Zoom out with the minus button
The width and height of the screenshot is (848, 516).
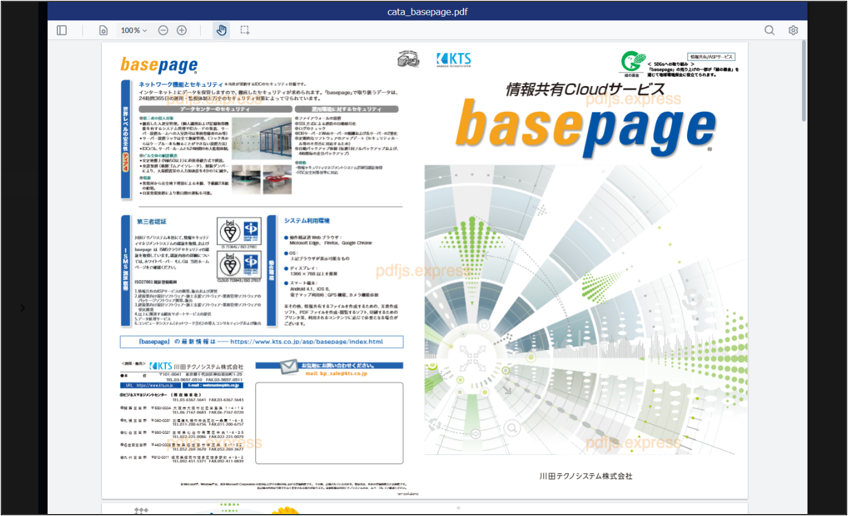pos(163,30)
